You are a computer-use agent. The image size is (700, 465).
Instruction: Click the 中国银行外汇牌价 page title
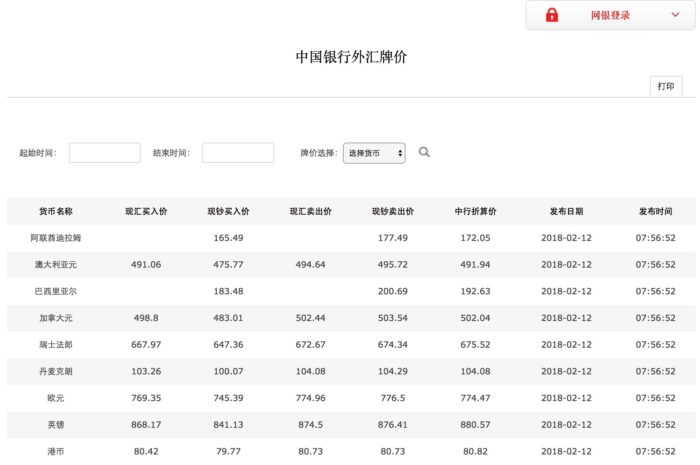[351, 57]
